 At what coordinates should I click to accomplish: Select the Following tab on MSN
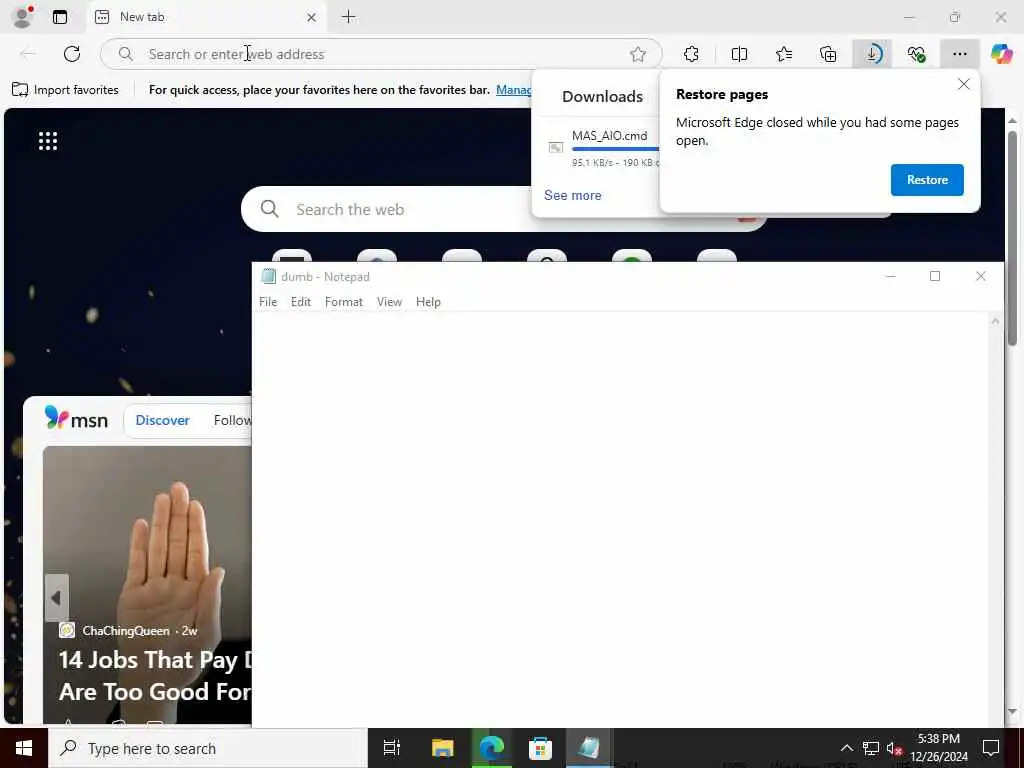pyautogui.click(x=232, y=421)
